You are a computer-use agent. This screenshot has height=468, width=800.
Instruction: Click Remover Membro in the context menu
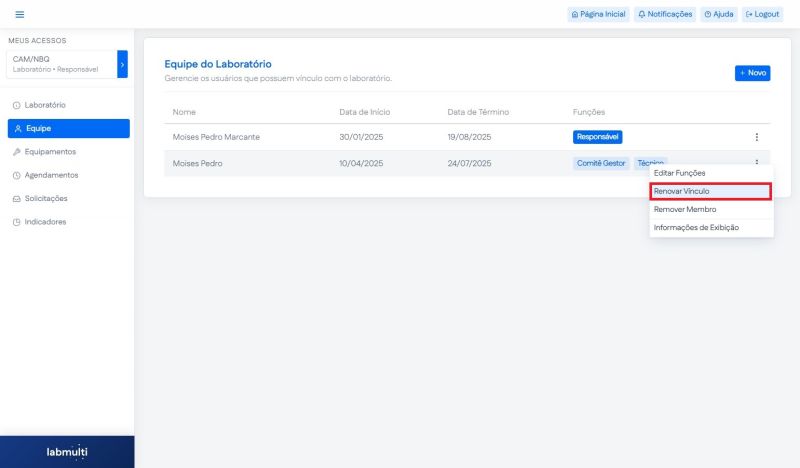[685, 209]
